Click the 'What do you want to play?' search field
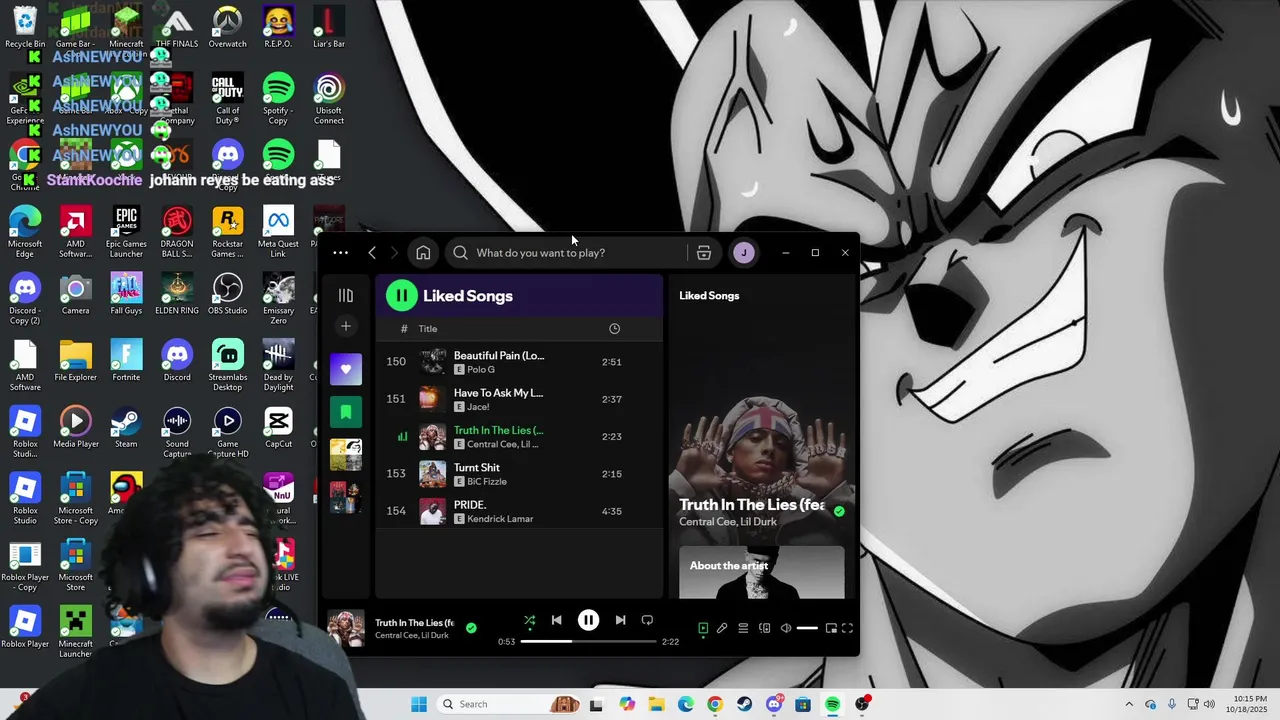 click(x=566, y=253)
